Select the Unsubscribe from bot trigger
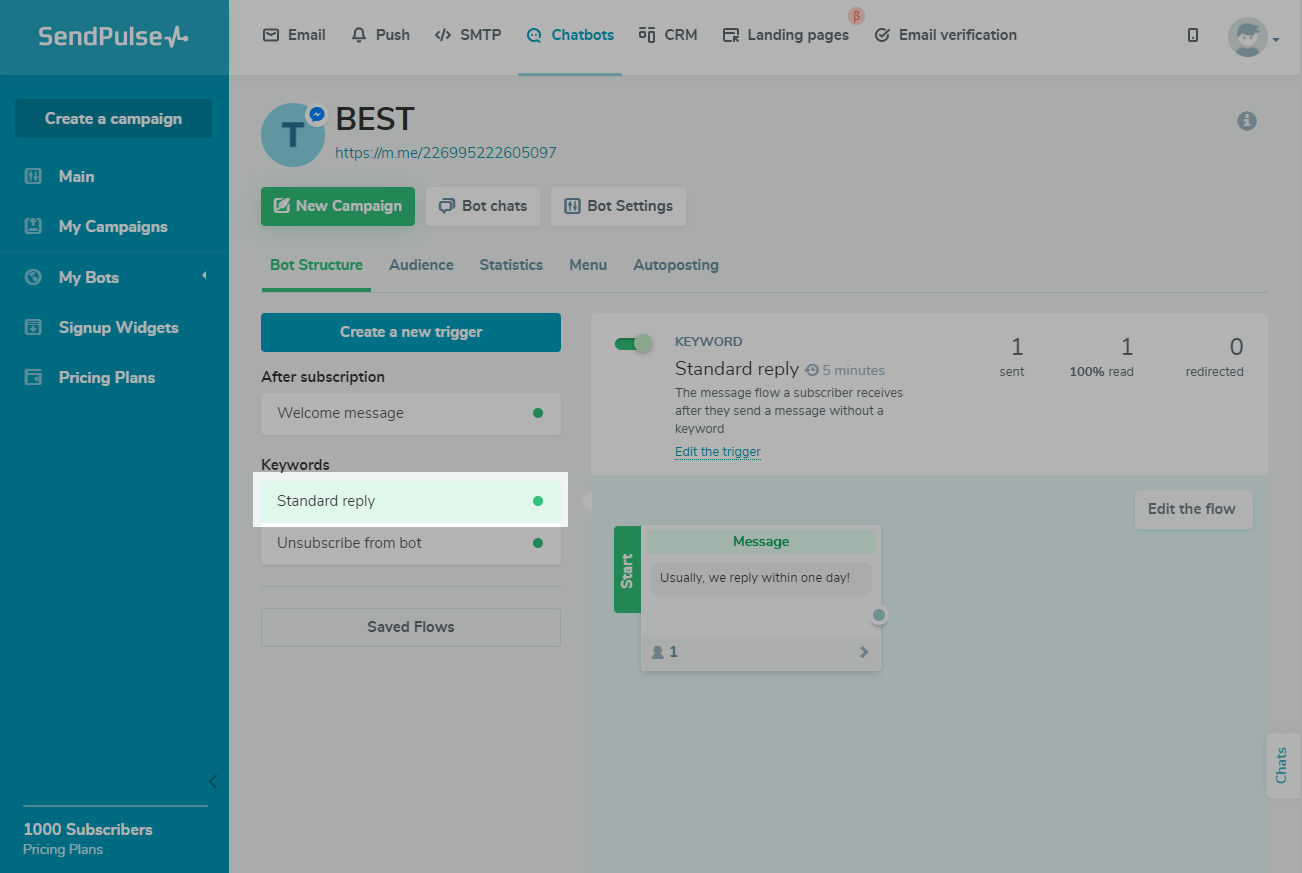This screenshot has width=1302, height=873. [x=411, y=543]
